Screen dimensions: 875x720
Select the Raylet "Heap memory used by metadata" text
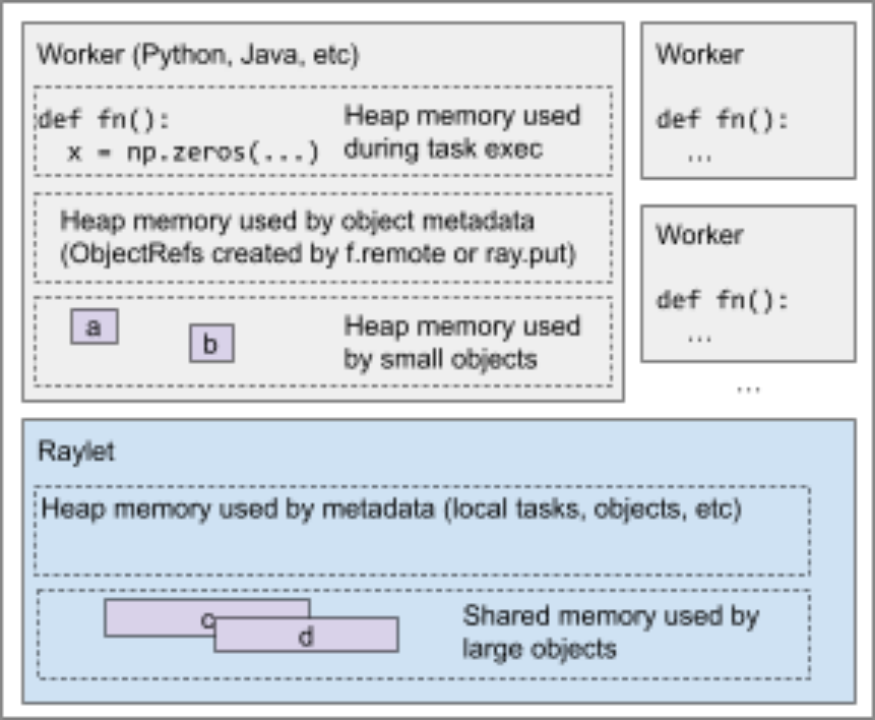pos(390,509)
